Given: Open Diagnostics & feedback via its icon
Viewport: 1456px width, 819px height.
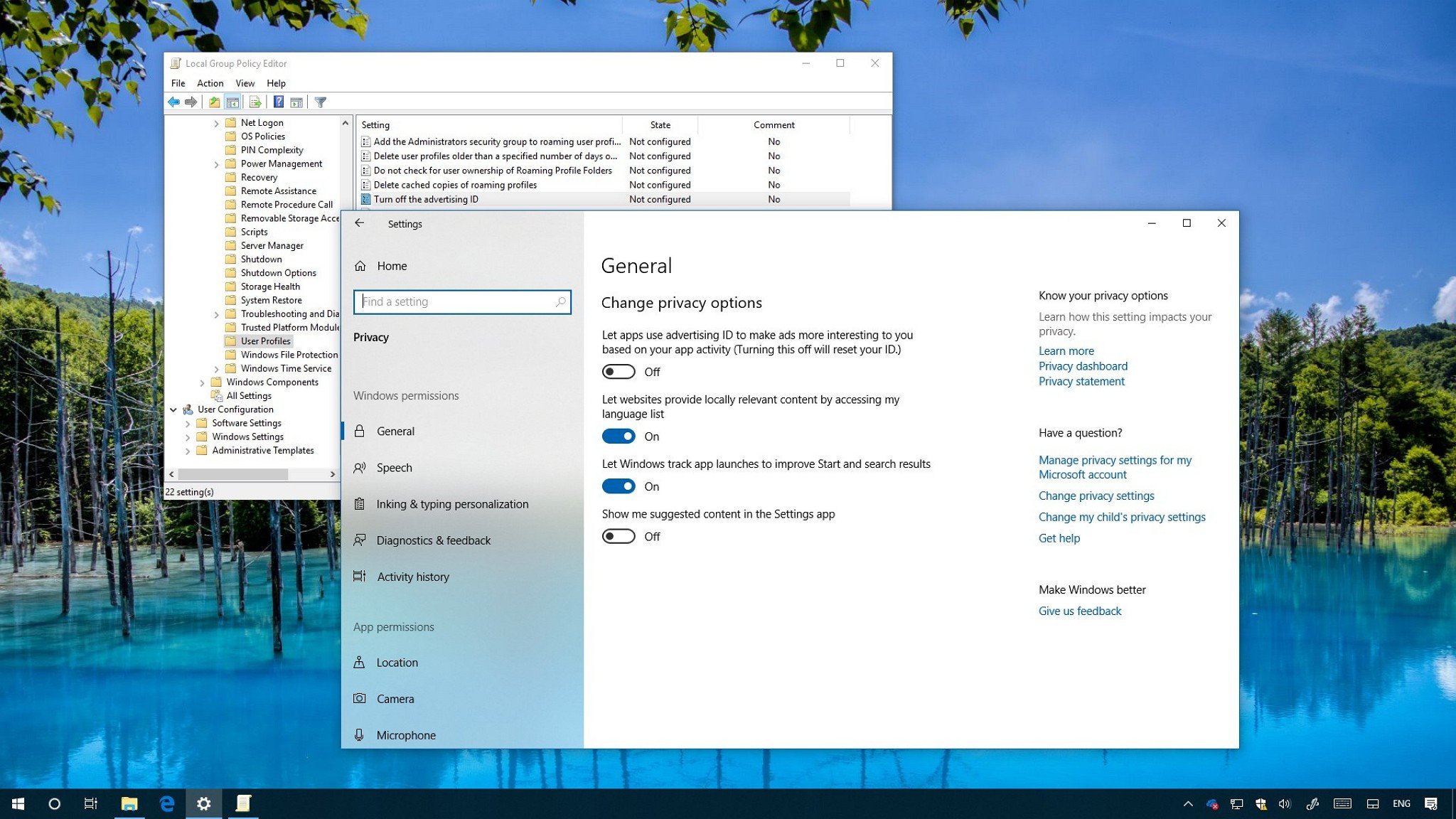Looking at the screenshot, I should (x=360, y=540).
